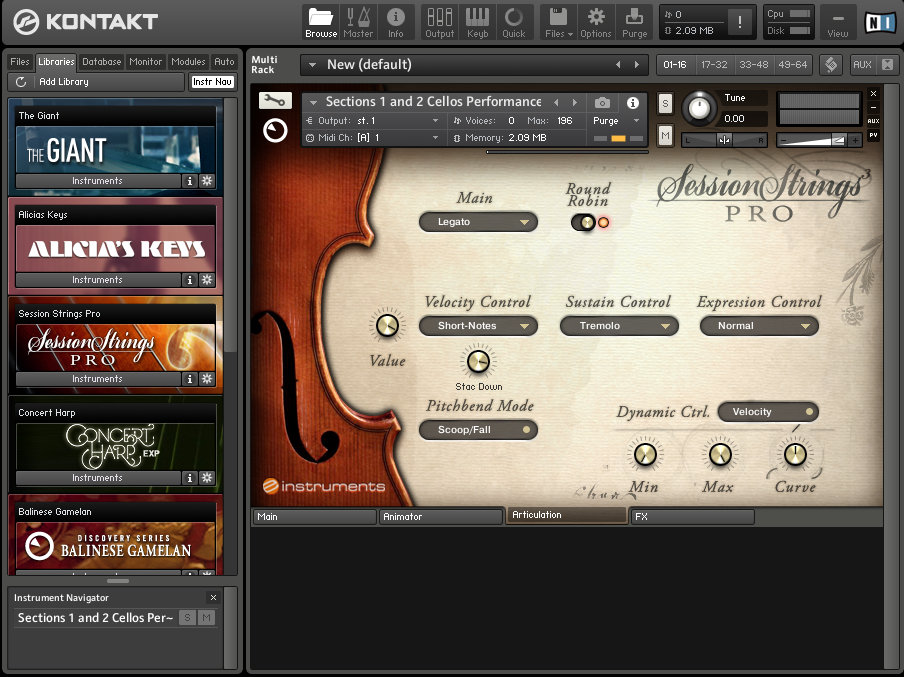This screenshot has height=677, width=904.
Task: Show the Info pane
Action: coord(396,22)
